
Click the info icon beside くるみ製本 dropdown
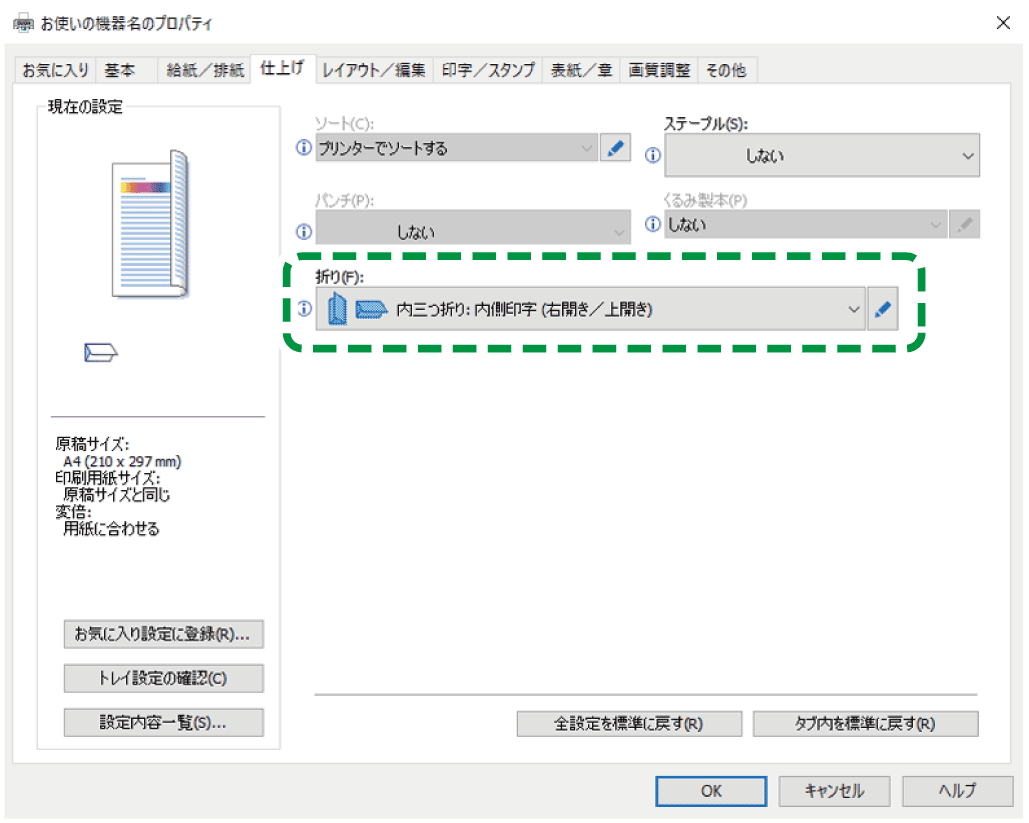click(653, 224)
